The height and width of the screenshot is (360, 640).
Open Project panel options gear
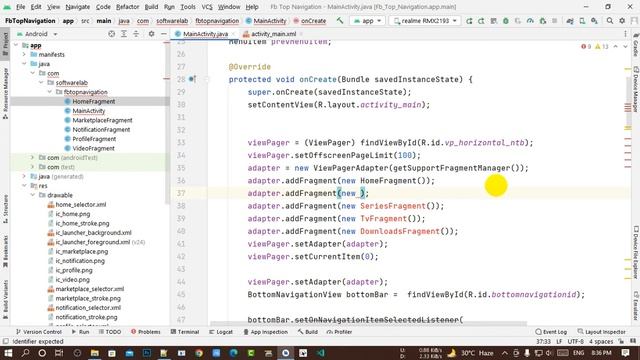(x=151, y=34)
